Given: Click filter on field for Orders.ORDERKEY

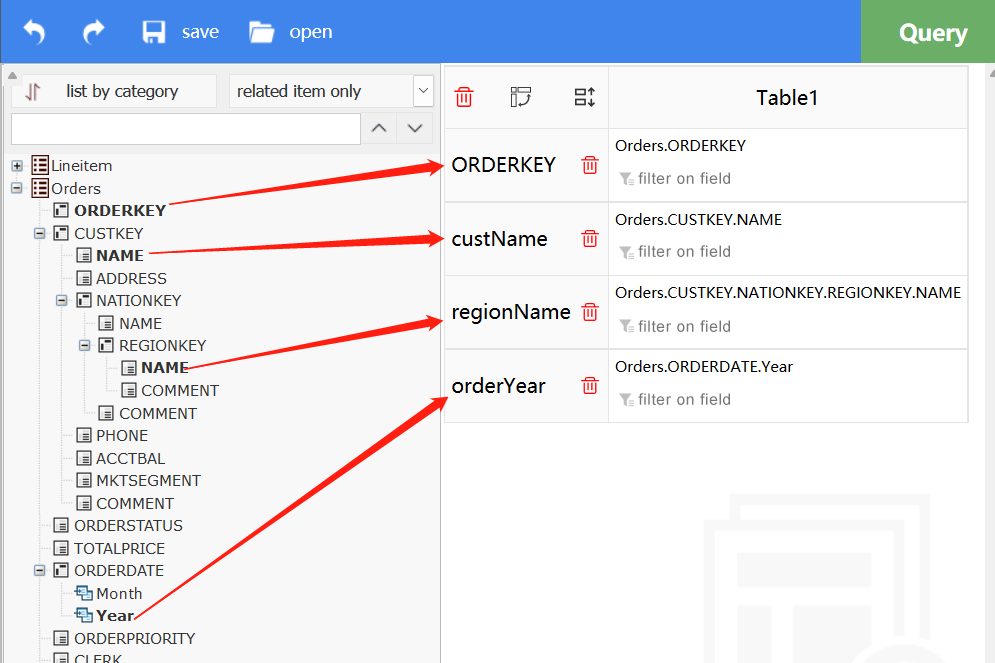Looking at the screenshot, I should click(675, 179).
